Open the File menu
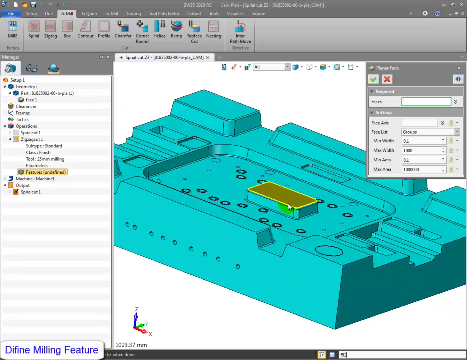The width and height of the screenshot is (467, 360). 11,13
